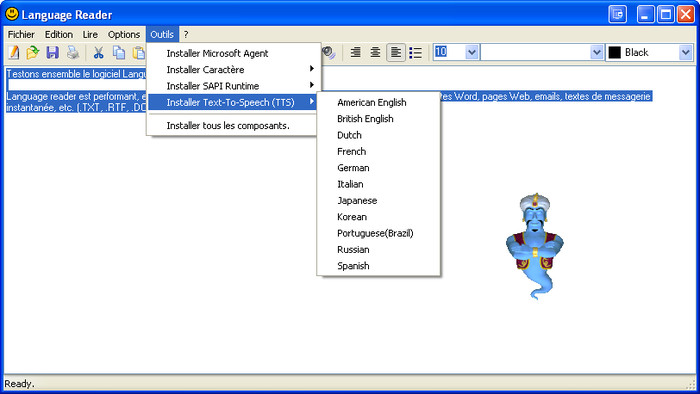Align text right with the toolbar icon
Image resolution: width=700 pixels, height=394 pixels.
pyautogui.click(x=355, y=53)
